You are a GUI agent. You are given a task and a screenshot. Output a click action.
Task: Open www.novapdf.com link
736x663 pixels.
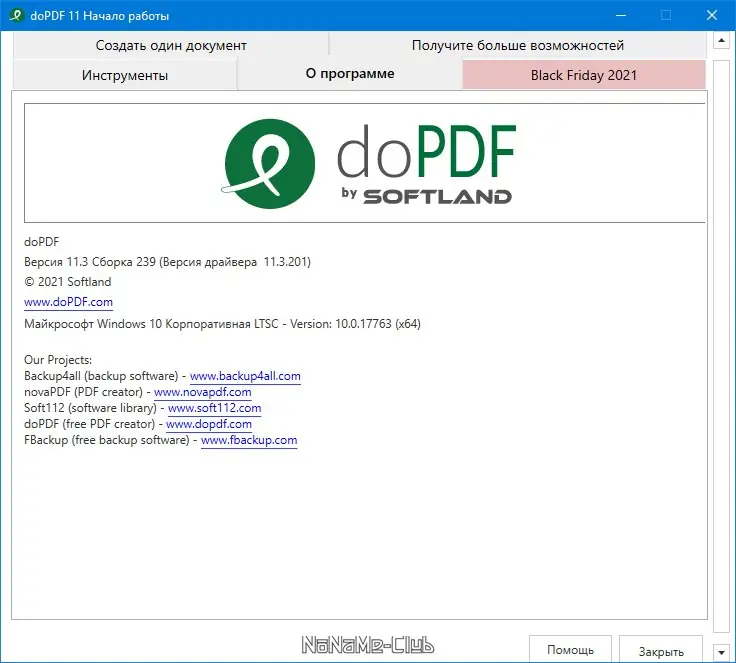(202, 392)
